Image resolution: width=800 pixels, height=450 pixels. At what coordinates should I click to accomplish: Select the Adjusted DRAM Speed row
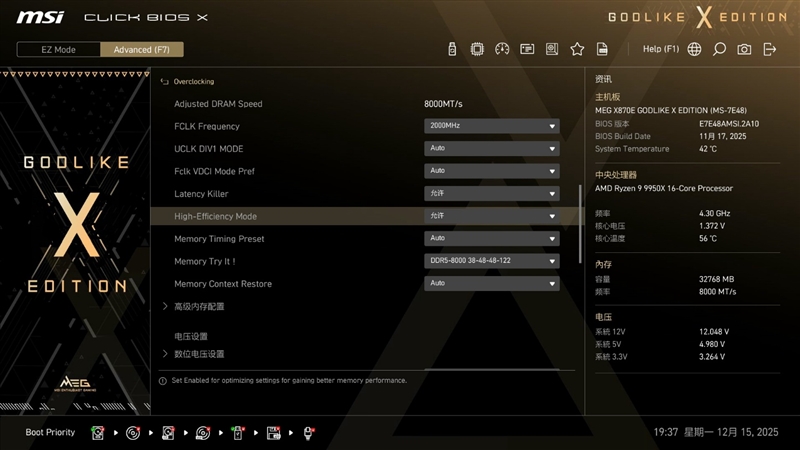point(365,104)
